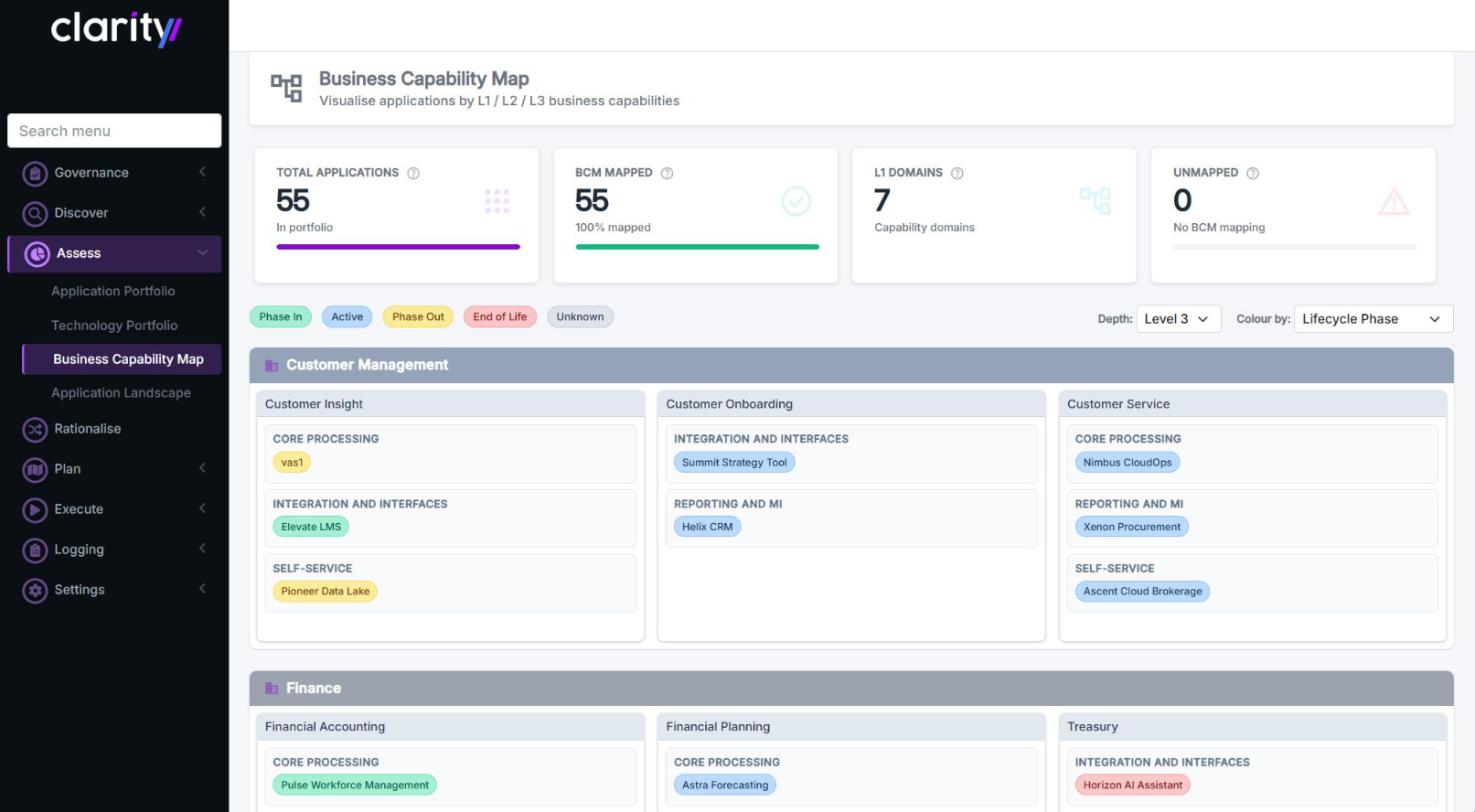
Task: Open the Helix CRM application chip
Action: tap(707, 527)
